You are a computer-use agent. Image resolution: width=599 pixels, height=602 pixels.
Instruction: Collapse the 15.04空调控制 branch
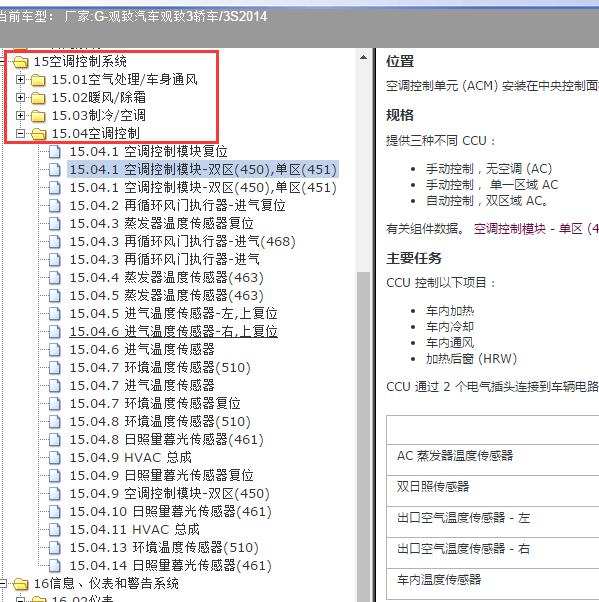(20, 133)
